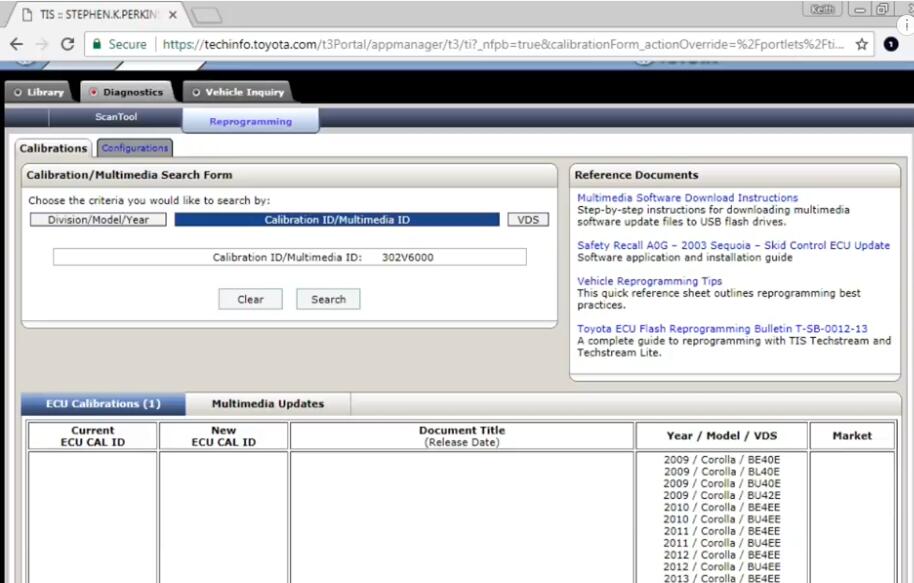Click the 2012 / Corolla / BU4EE row
914x583 pixels.
click(x=722, y=567)
